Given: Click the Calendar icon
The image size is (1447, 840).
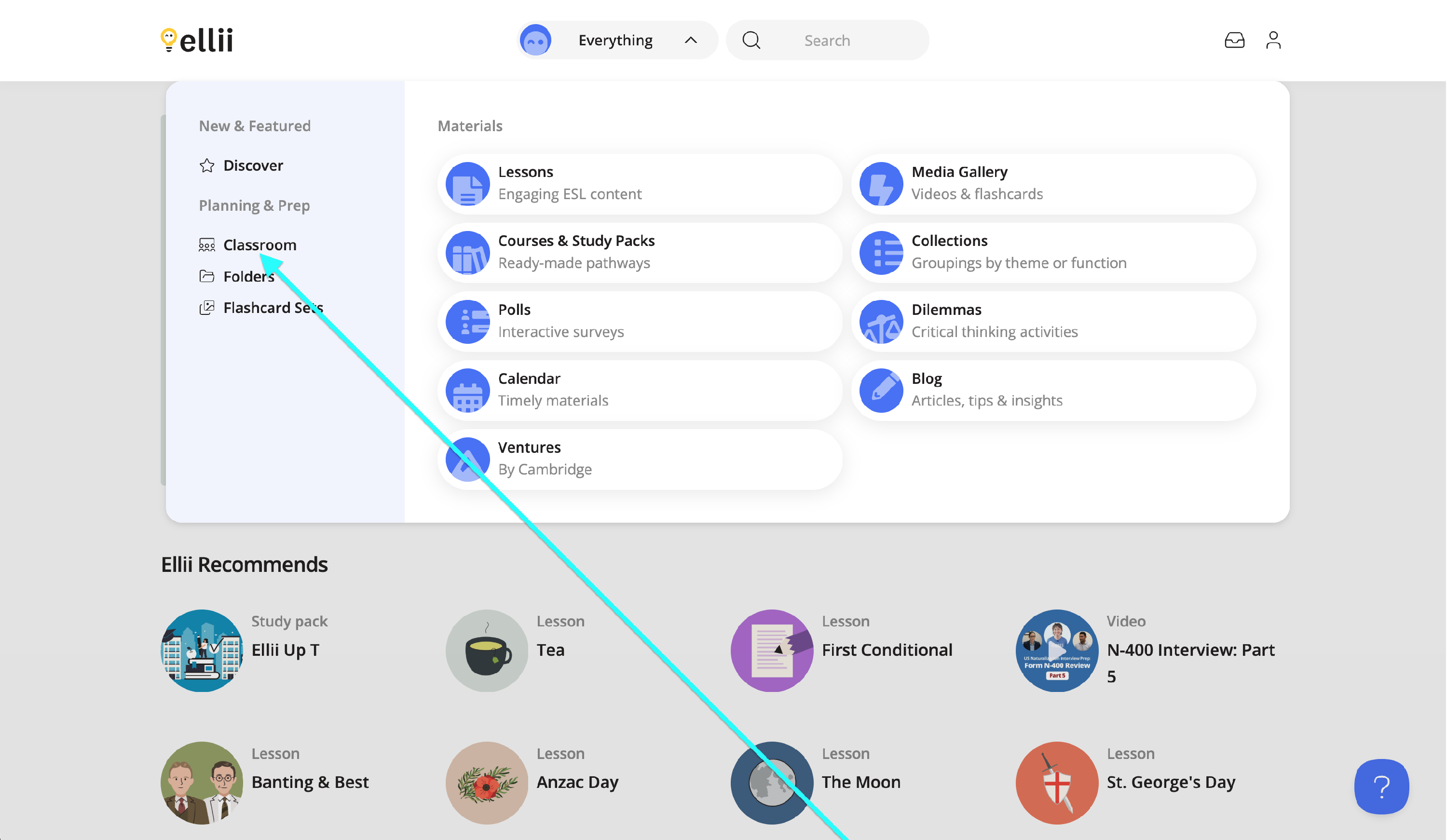Looking at the screenshot, I should coord(467,391).
